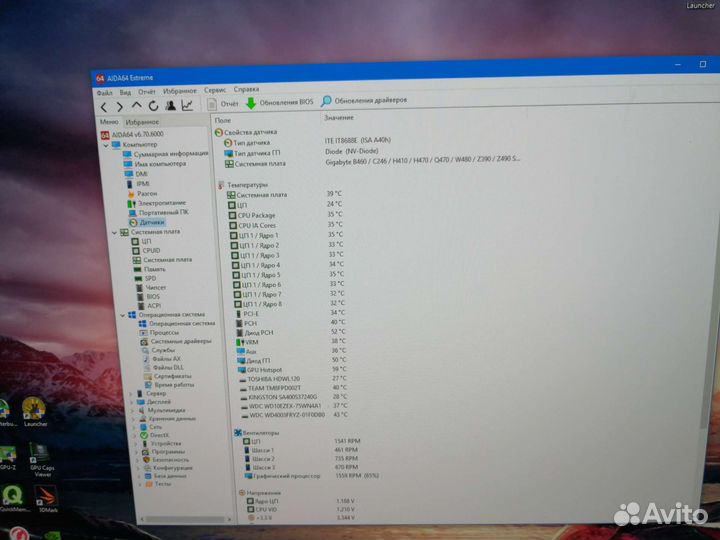Select IPMI tree item
Screen dimensions: 720x540
[x=138, y=184]
